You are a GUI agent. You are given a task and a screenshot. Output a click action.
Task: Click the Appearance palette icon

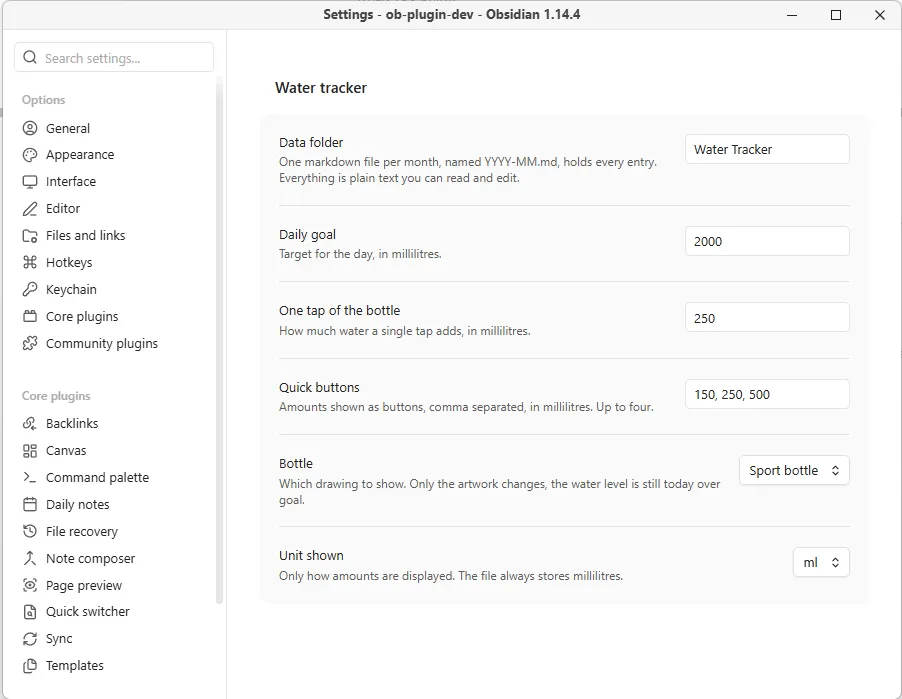tap(30, 155)
